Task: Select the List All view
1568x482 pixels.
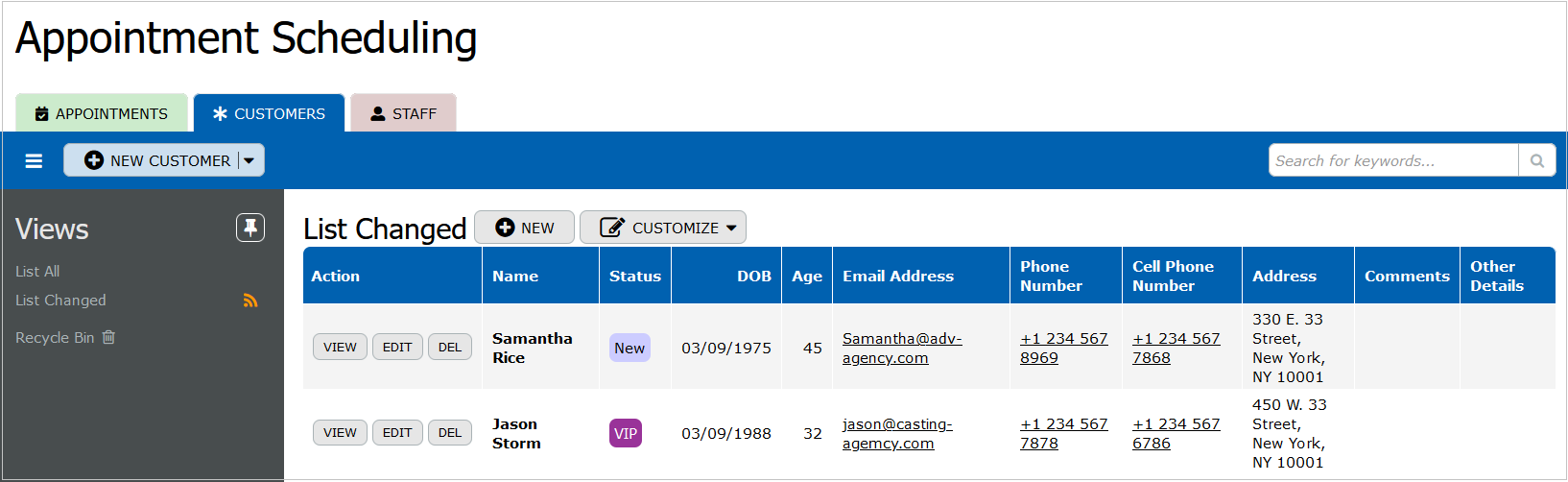Action: (37, 272)
